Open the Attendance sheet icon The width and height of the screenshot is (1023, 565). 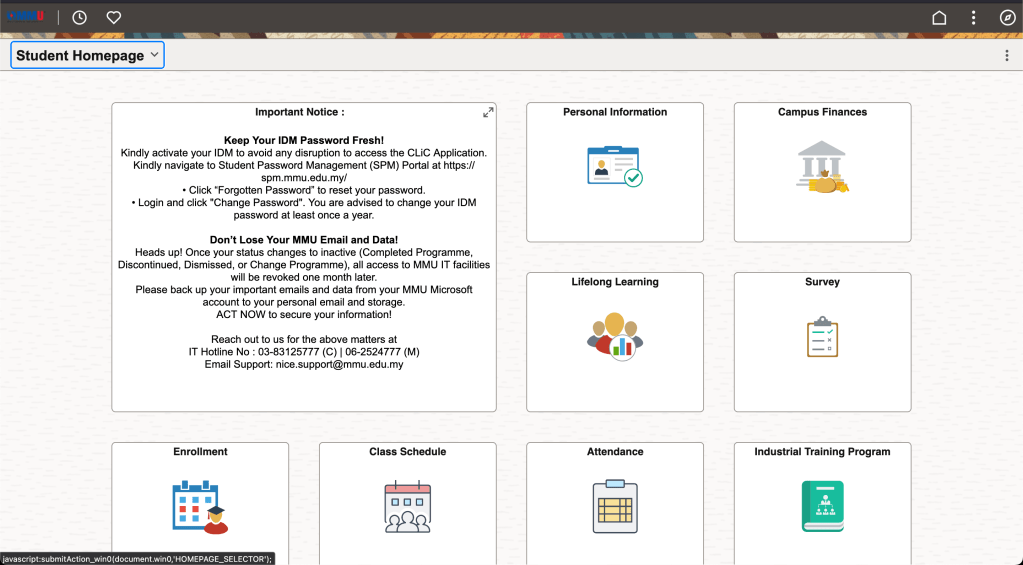[614, 506]
